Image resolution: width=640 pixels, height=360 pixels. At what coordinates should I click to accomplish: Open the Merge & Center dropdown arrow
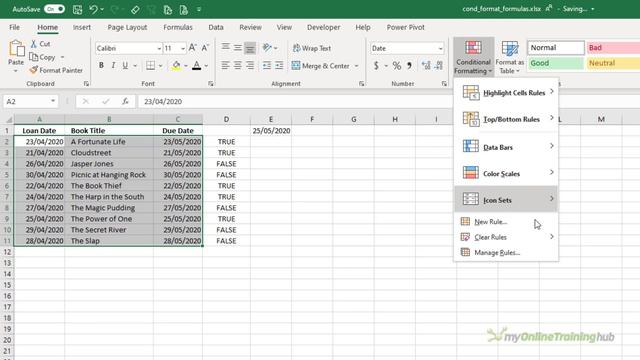click(356, 66)
